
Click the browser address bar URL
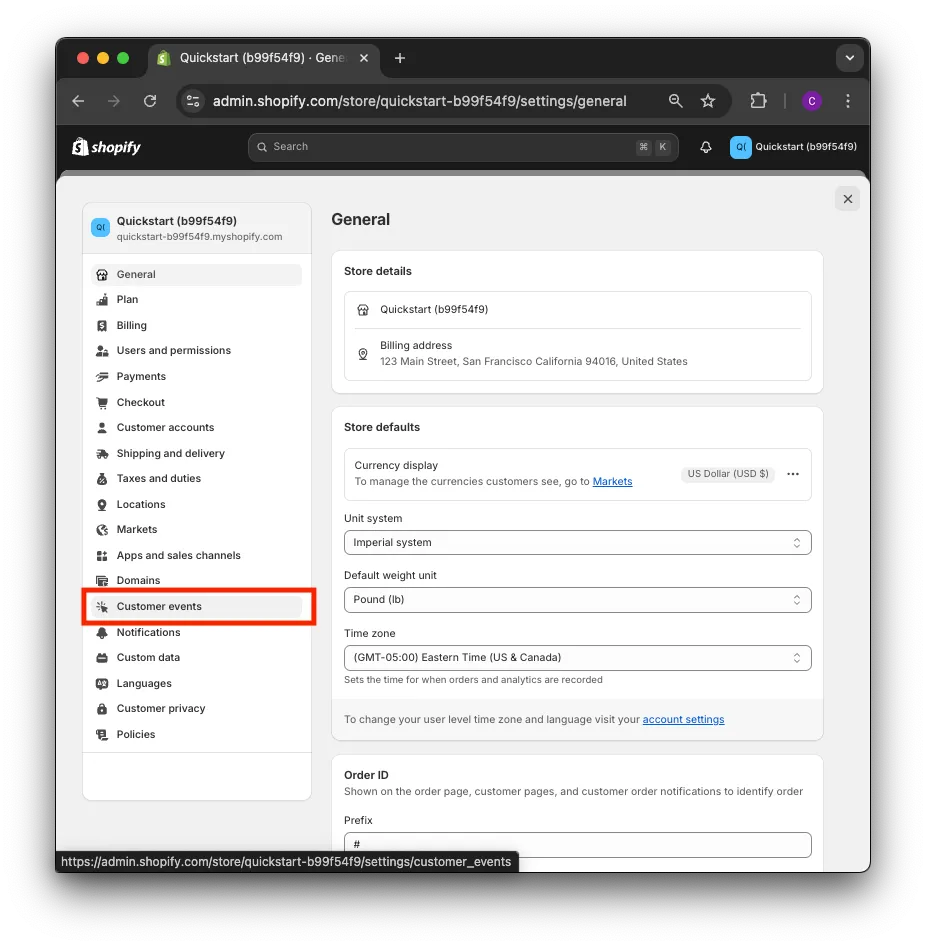click(x=419, y=101)
